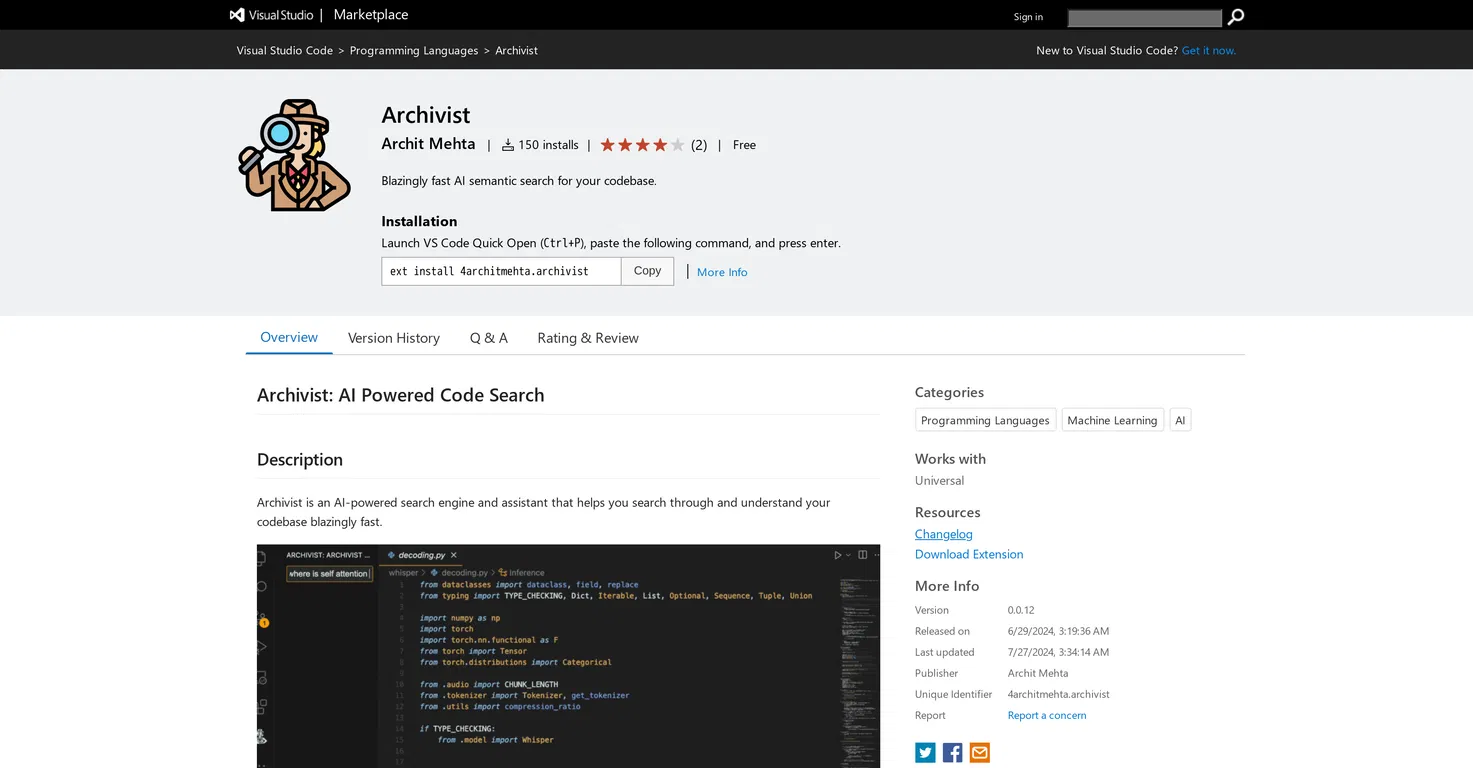Click source control badge icon in preview

click(263, 621)
